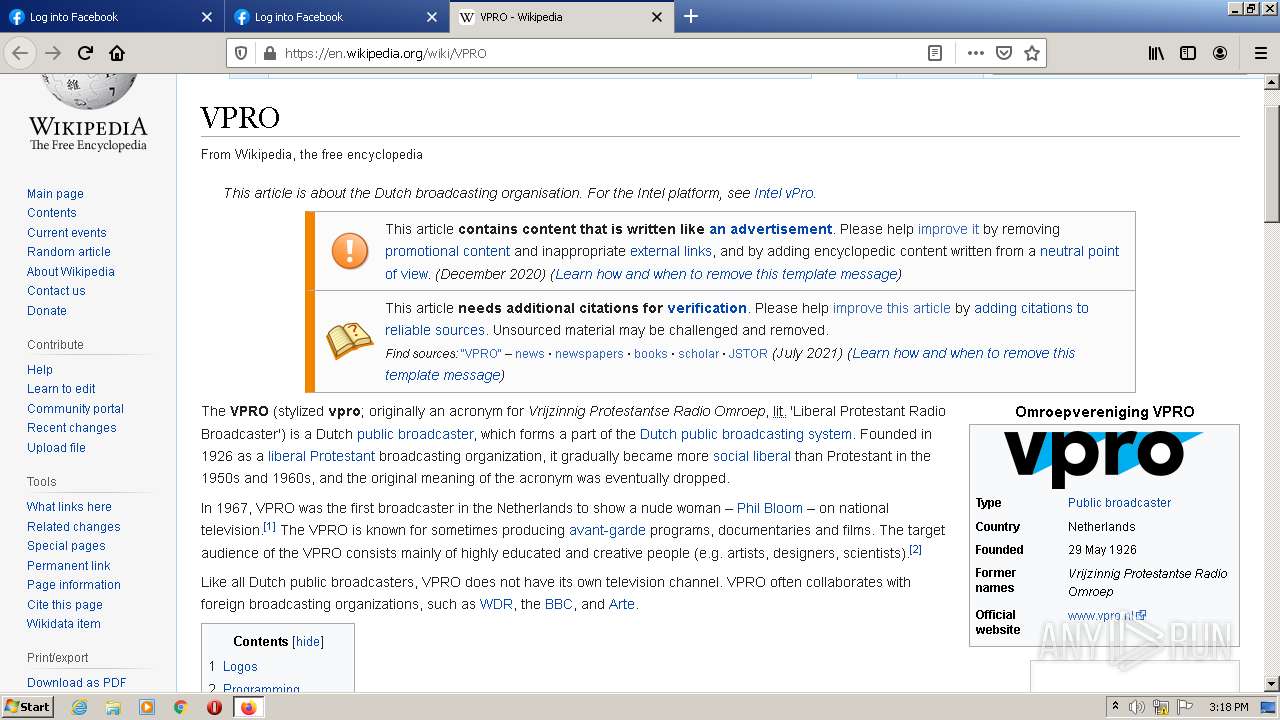Click the scrollbar down arrow
Viewport: 1280px width, 720px height.
tap(1271, 684)
